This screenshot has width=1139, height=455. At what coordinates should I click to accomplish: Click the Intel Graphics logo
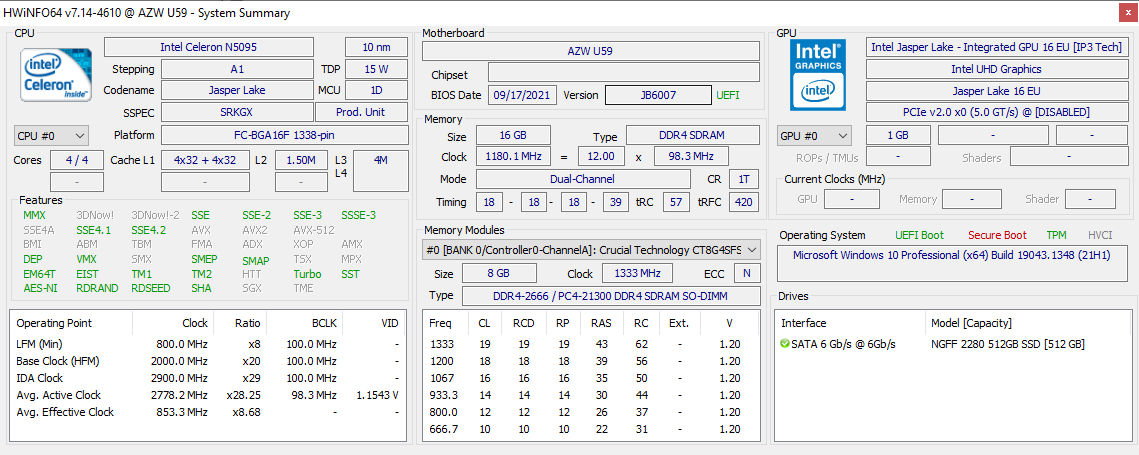point(818,75)
